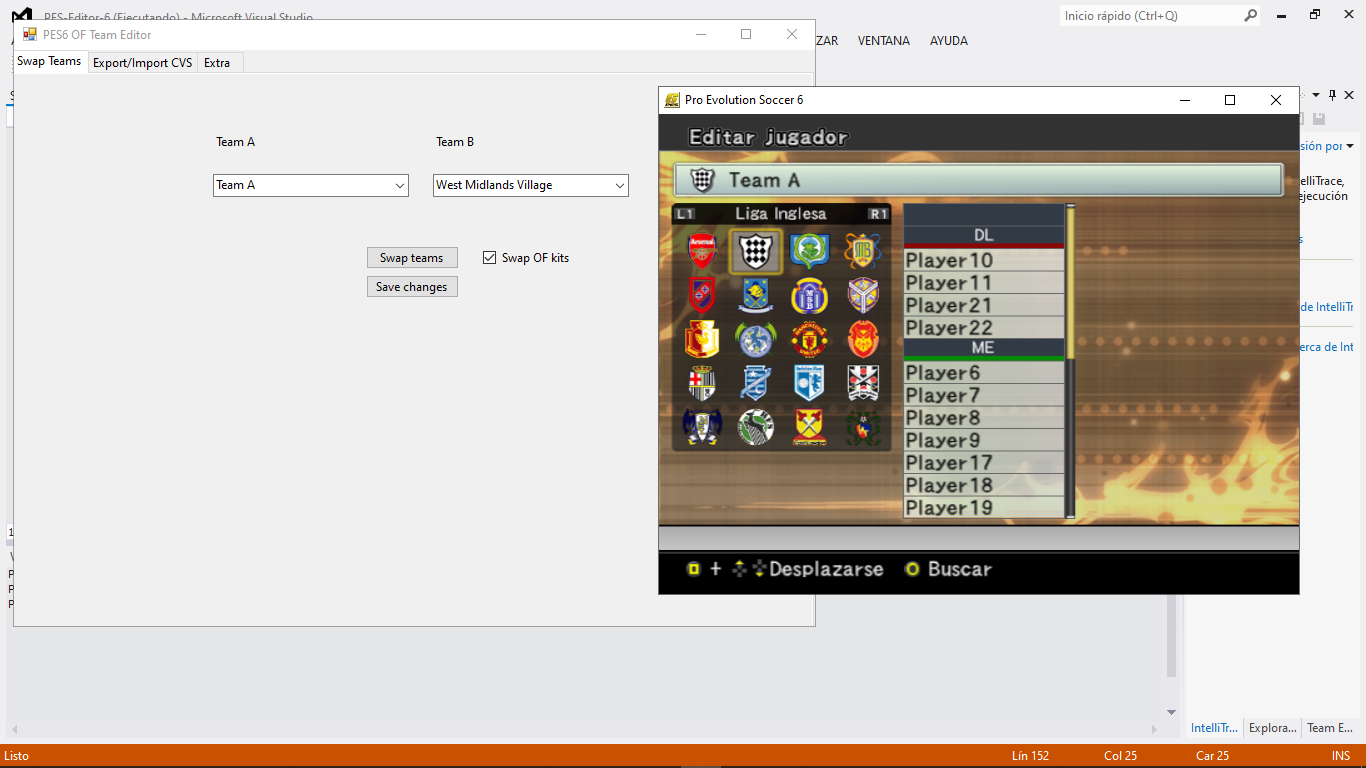Viewport: 1366px width, 768px height.
Task: Pick the purple hexagon crest with white Y
Action: pos(862,295)
